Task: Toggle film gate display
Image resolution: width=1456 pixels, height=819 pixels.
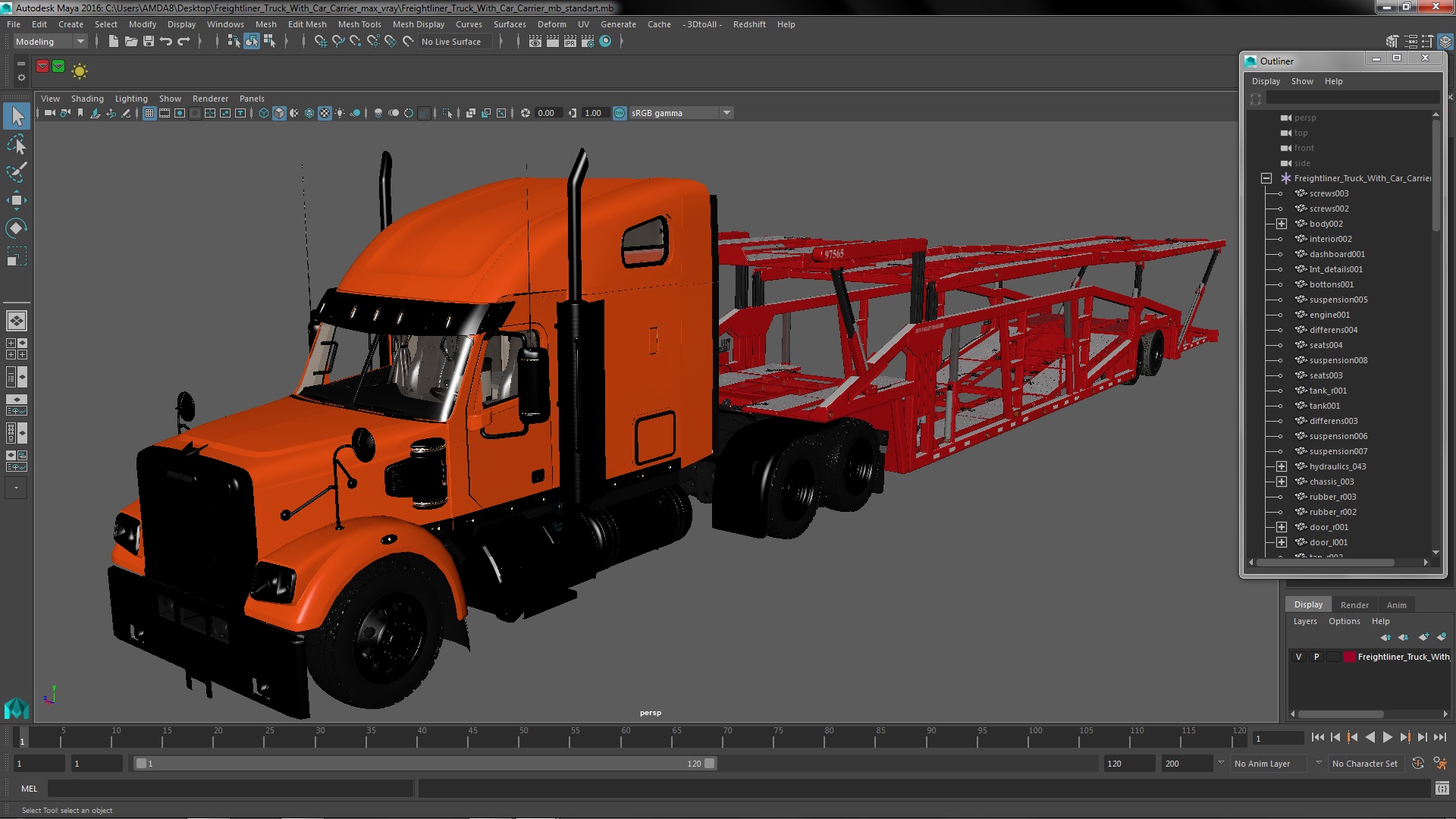Action: tap(165, 113)
